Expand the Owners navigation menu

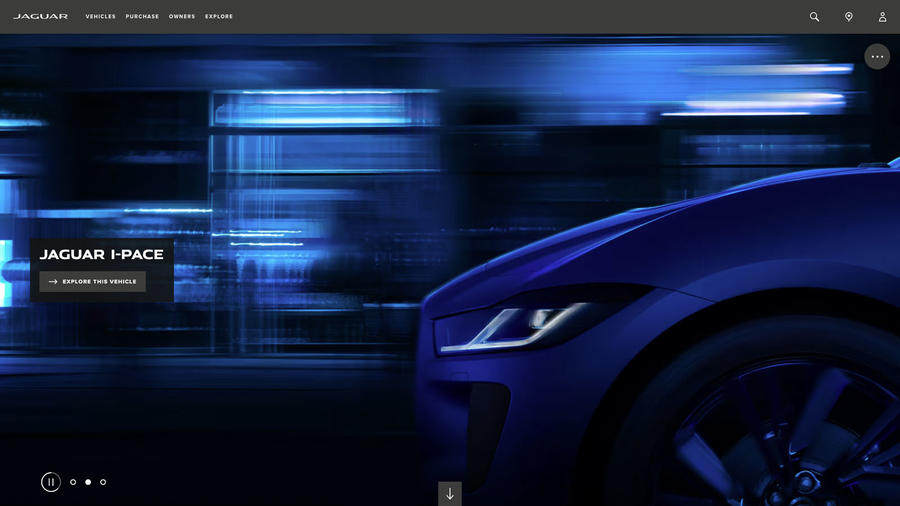pyautogui.click(x=181, y=17)
